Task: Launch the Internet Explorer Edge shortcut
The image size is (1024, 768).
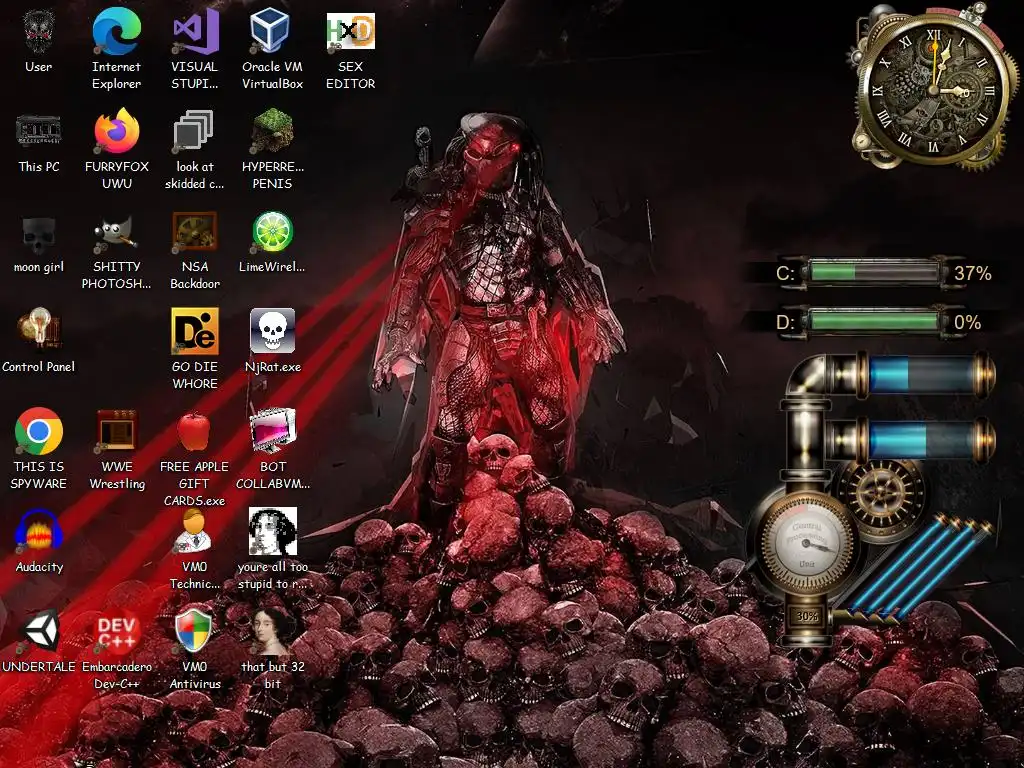Action: (116, 50)
